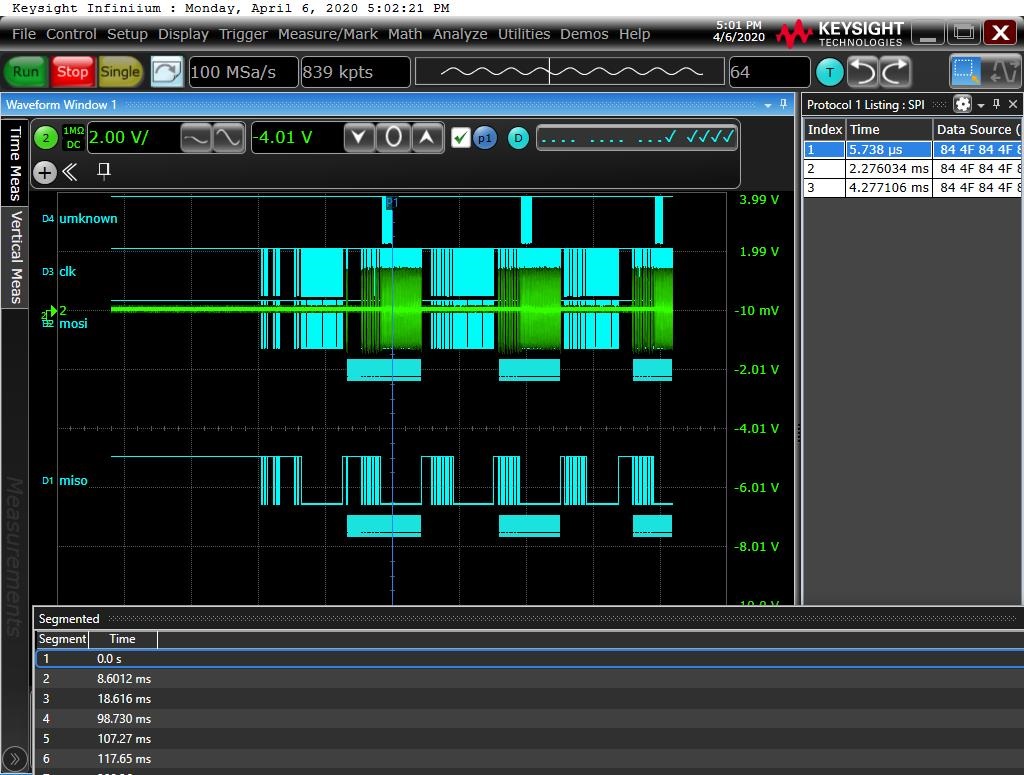
Task: Click the plus icon to add channel
Action: 45,172
